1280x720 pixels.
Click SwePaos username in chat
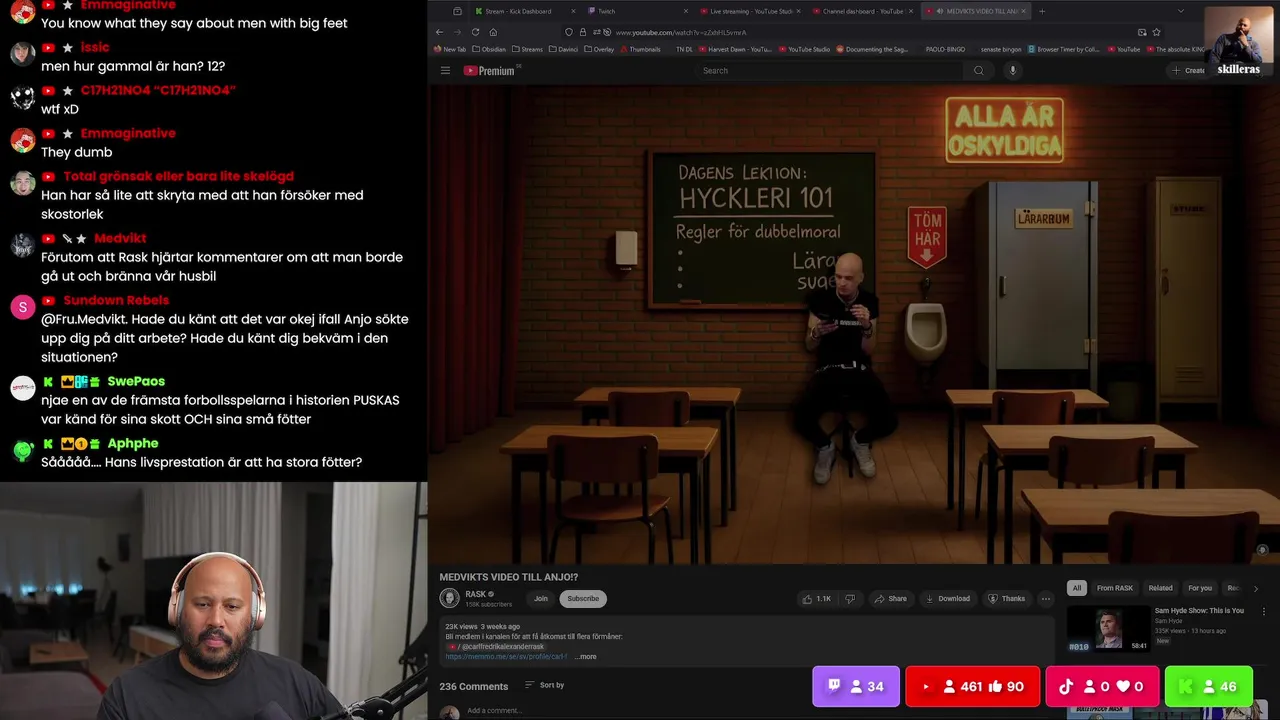[136, 381]
